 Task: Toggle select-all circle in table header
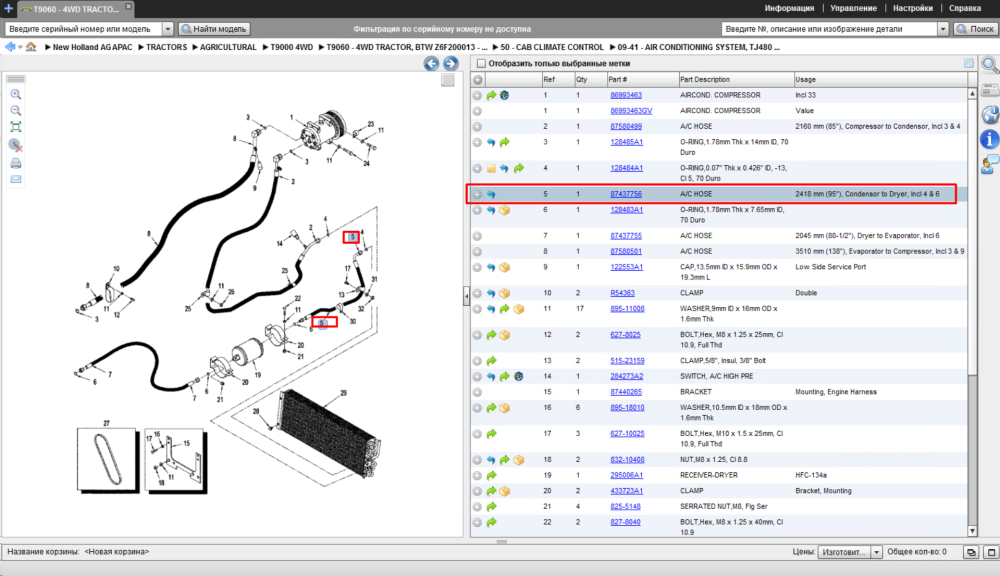(x=478, y=80)
